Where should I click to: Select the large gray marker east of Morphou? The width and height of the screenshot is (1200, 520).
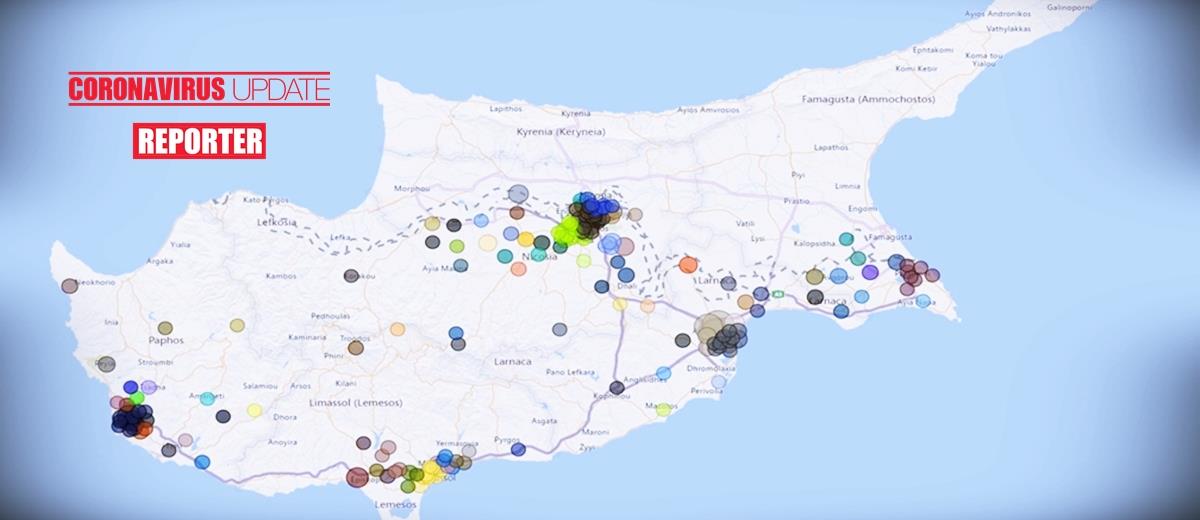coord(518,194)
